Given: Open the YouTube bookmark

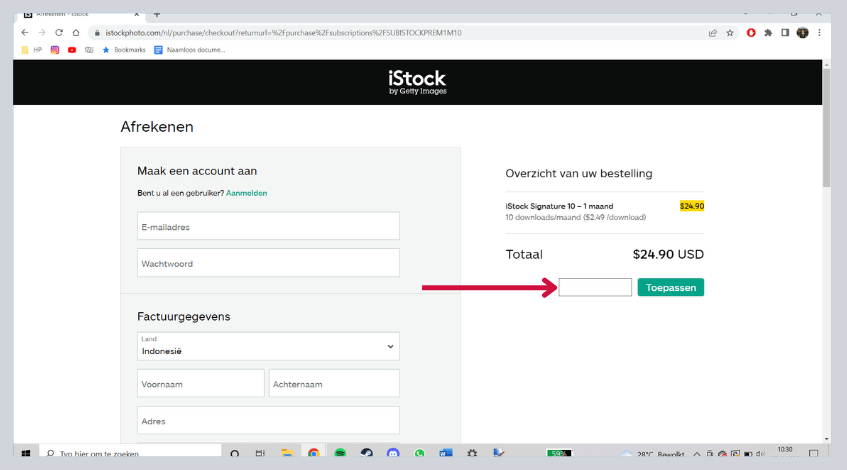Looking at the screenshot, I should pyautogui.click(x=72, y=50).
